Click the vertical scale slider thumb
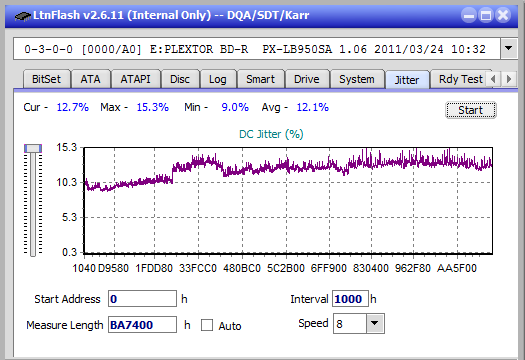 [x=33, y=148]
